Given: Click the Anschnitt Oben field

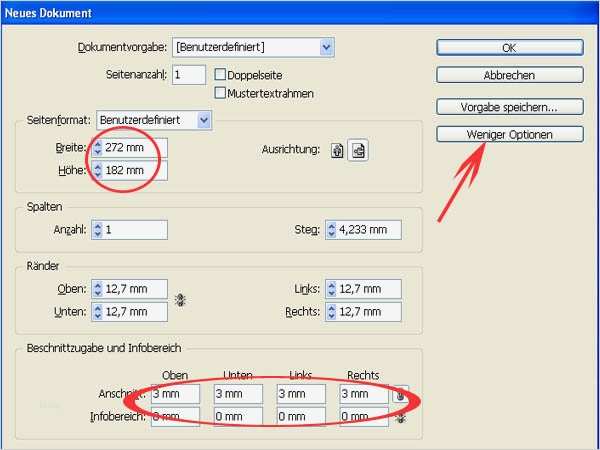Looking at the screenshot, I should pyautogui.click(x=175, y=394).
